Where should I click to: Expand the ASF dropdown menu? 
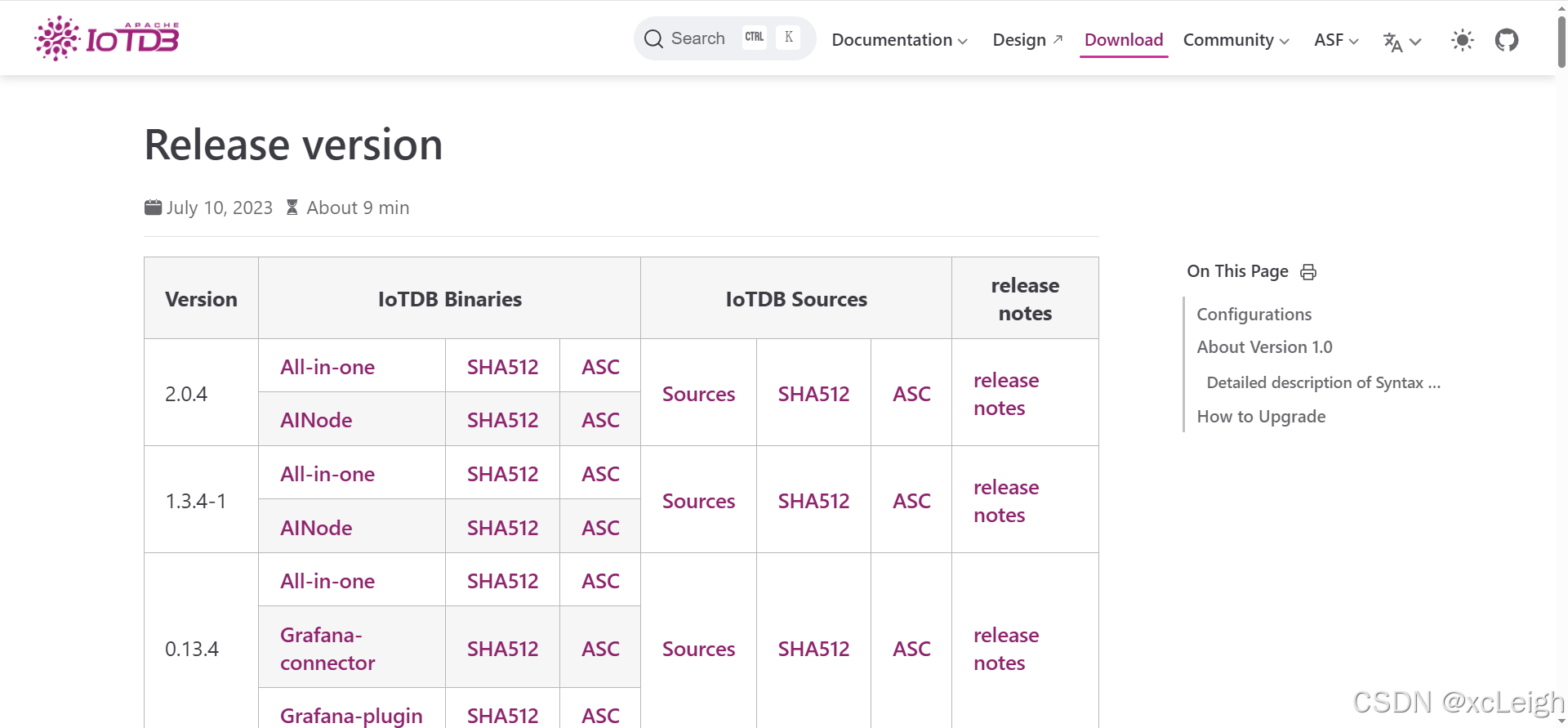1336,40
